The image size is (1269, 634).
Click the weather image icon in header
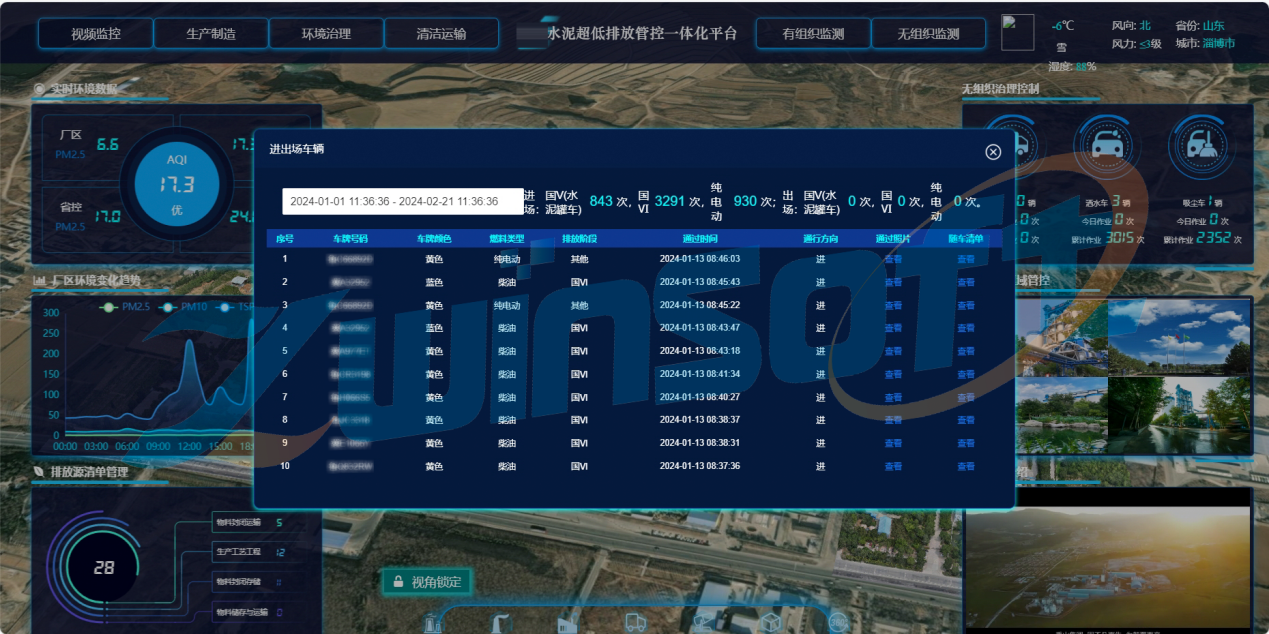click(1017, 33)
